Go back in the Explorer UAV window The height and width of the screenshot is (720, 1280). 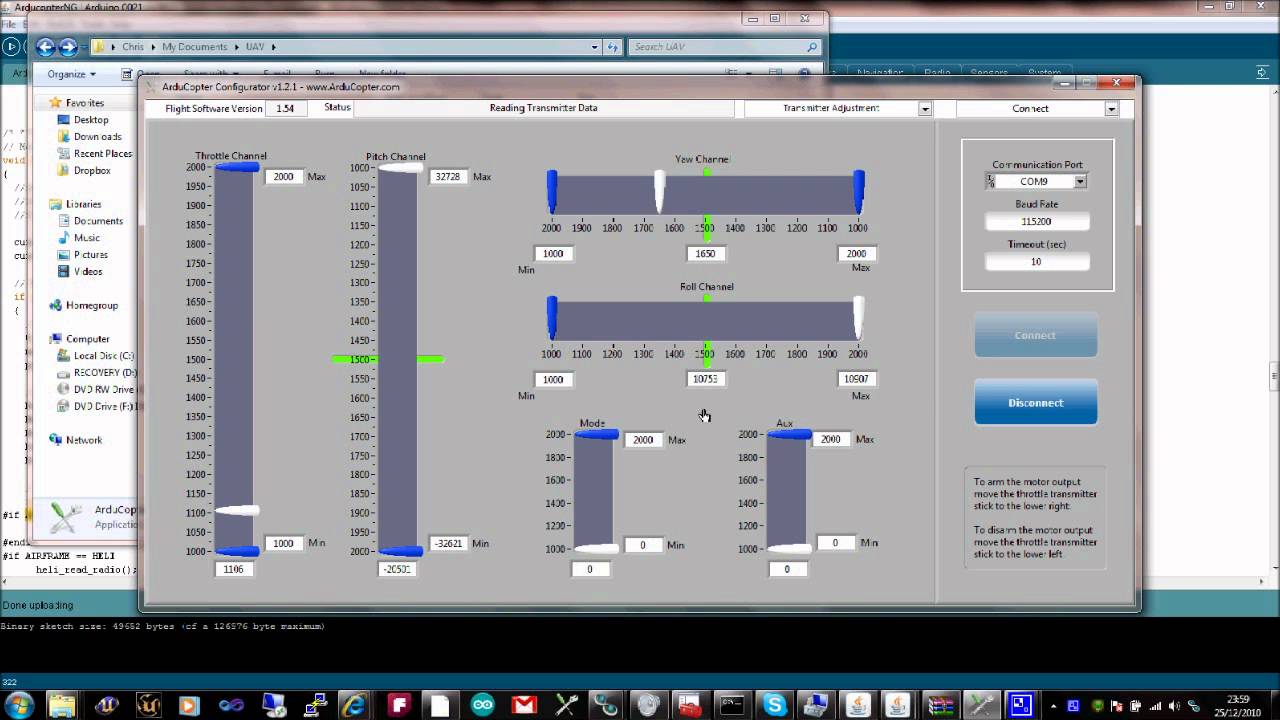tap(45, 46)
